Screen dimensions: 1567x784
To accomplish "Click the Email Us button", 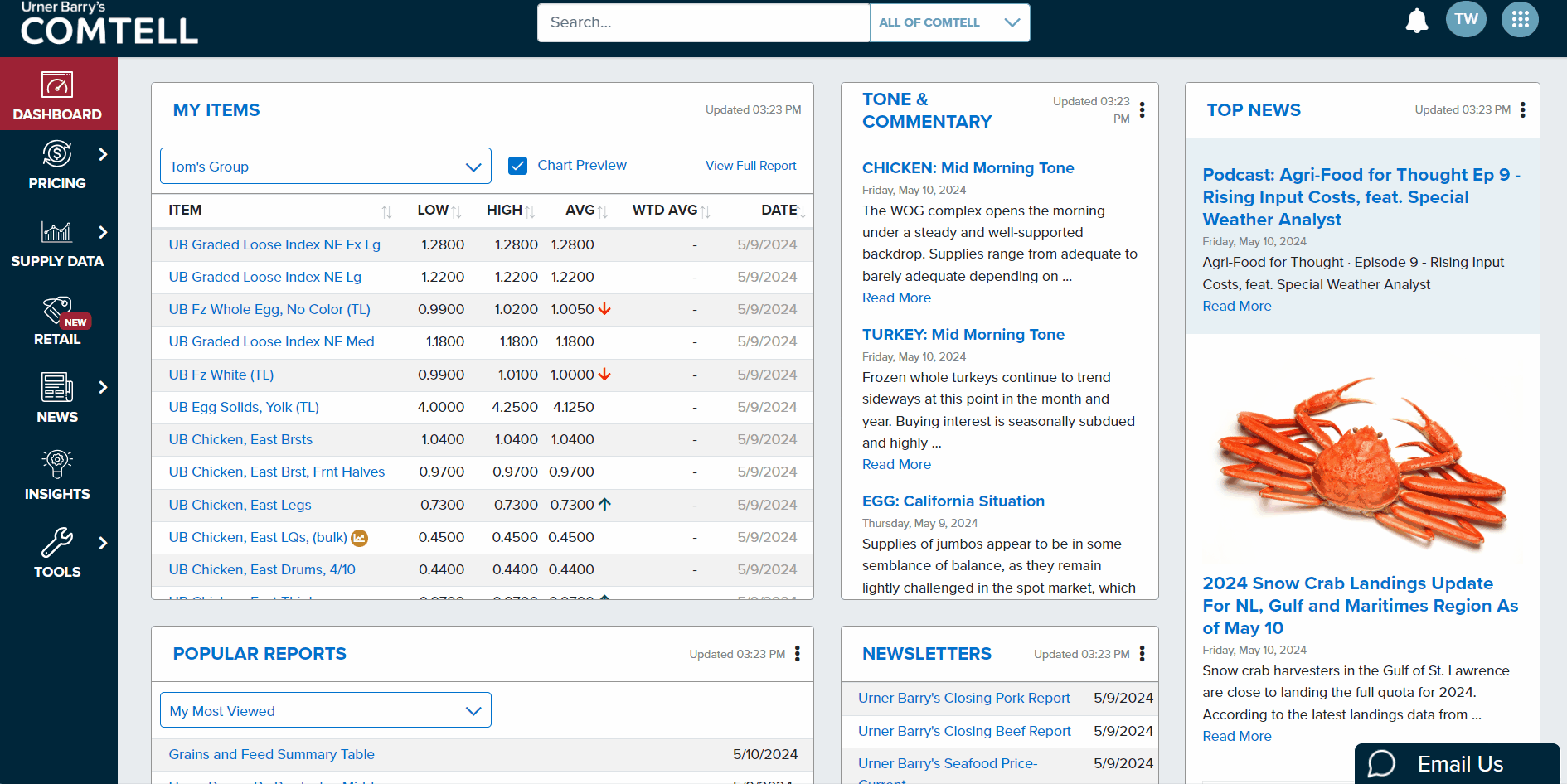I will 1458,763.
